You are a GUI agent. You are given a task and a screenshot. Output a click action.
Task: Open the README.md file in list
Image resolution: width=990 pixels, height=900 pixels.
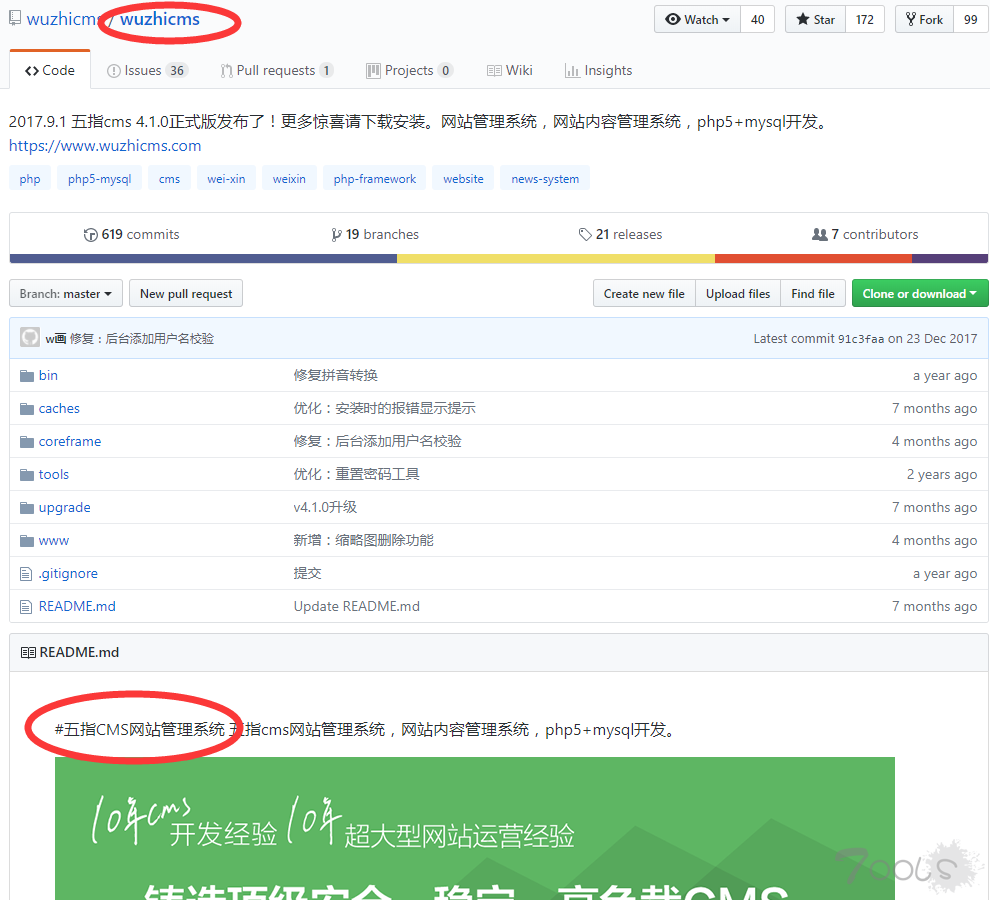pos(77,606)
